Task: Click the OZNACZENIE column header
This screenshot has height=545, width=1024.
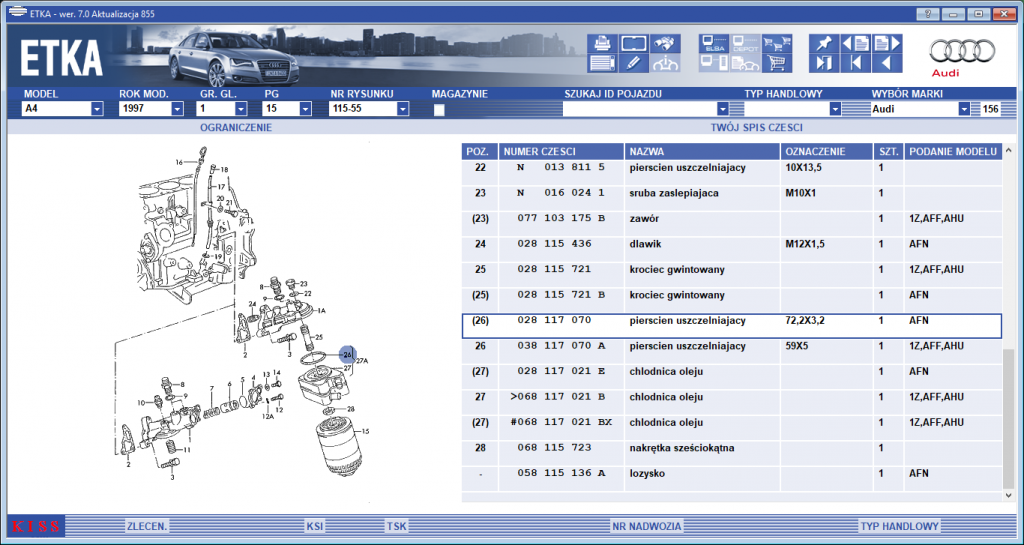Action: pos(827,151)
